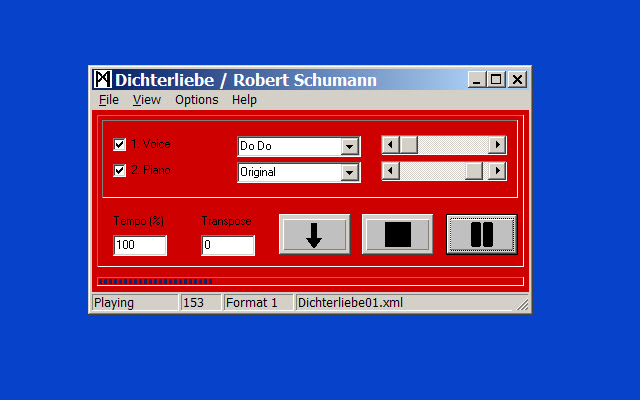640x400 pixels.
Task: Open the Do Do instrument dropdown
Action: point(350,146)
